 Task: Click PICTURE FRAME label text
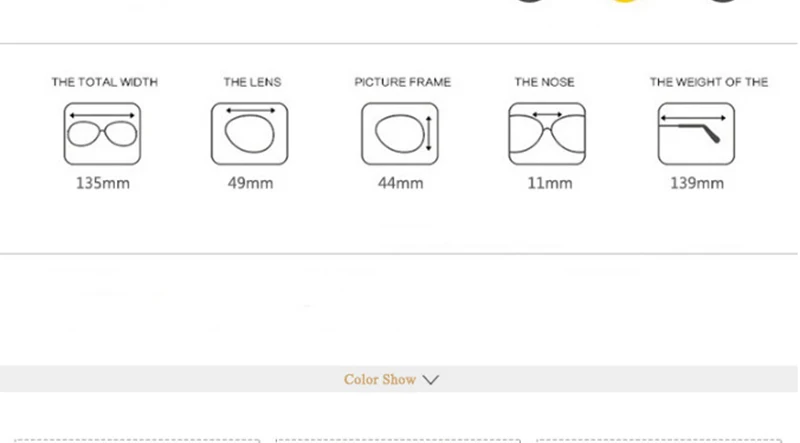403,82
